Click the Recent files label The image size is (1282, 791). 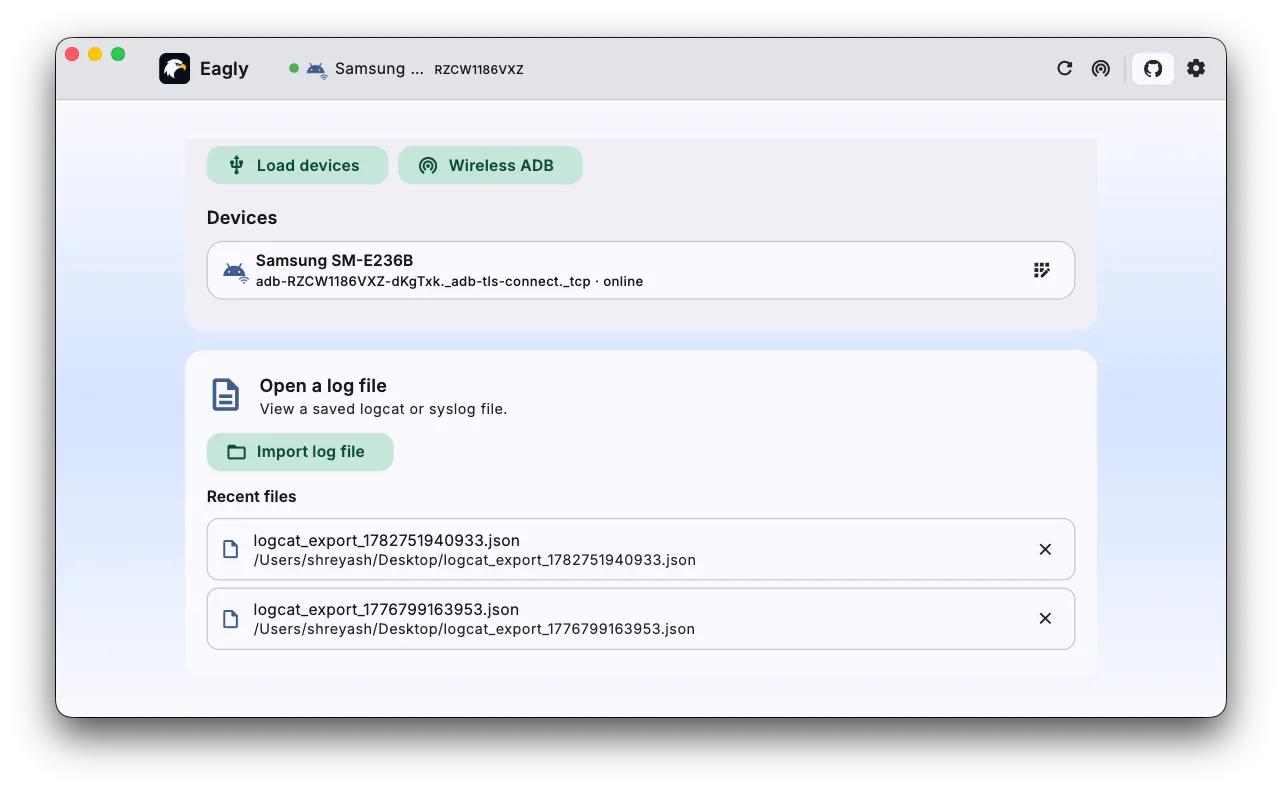coord(252,497)
